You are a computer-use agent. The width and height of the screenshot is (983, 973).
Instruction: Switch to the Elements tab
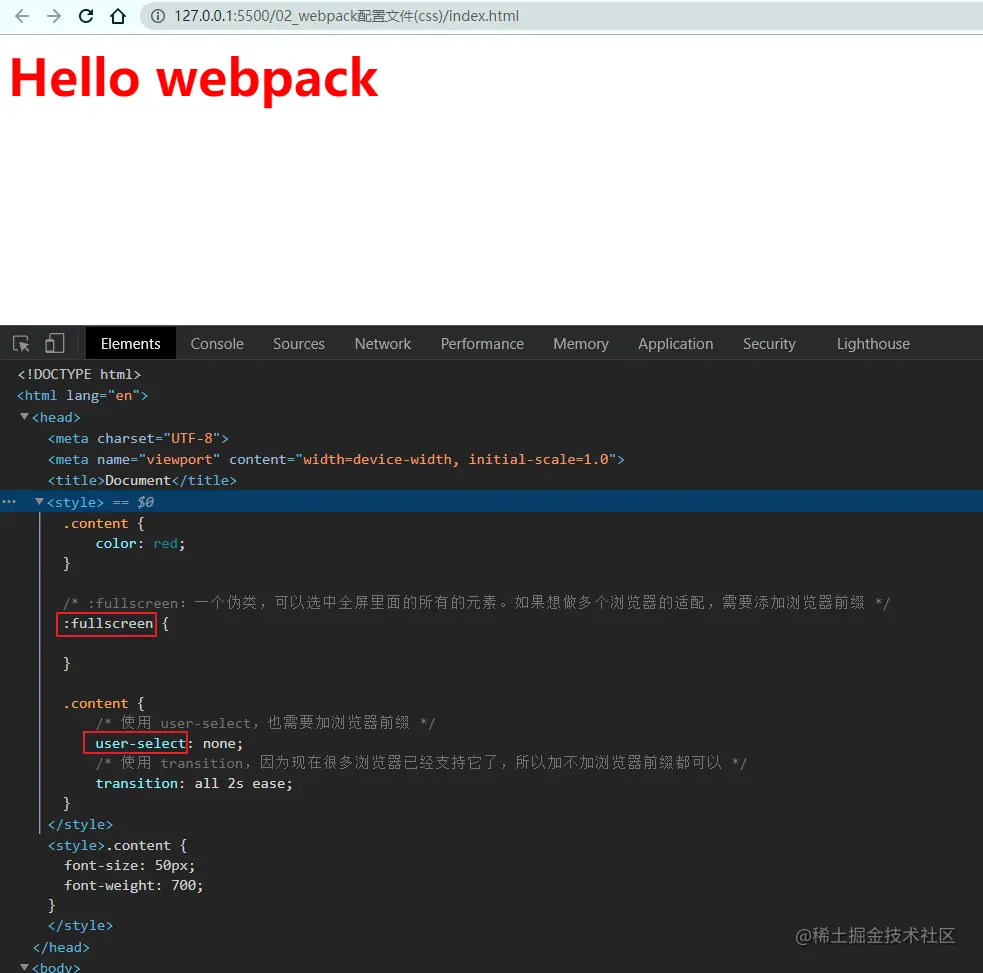pos(130,344)
